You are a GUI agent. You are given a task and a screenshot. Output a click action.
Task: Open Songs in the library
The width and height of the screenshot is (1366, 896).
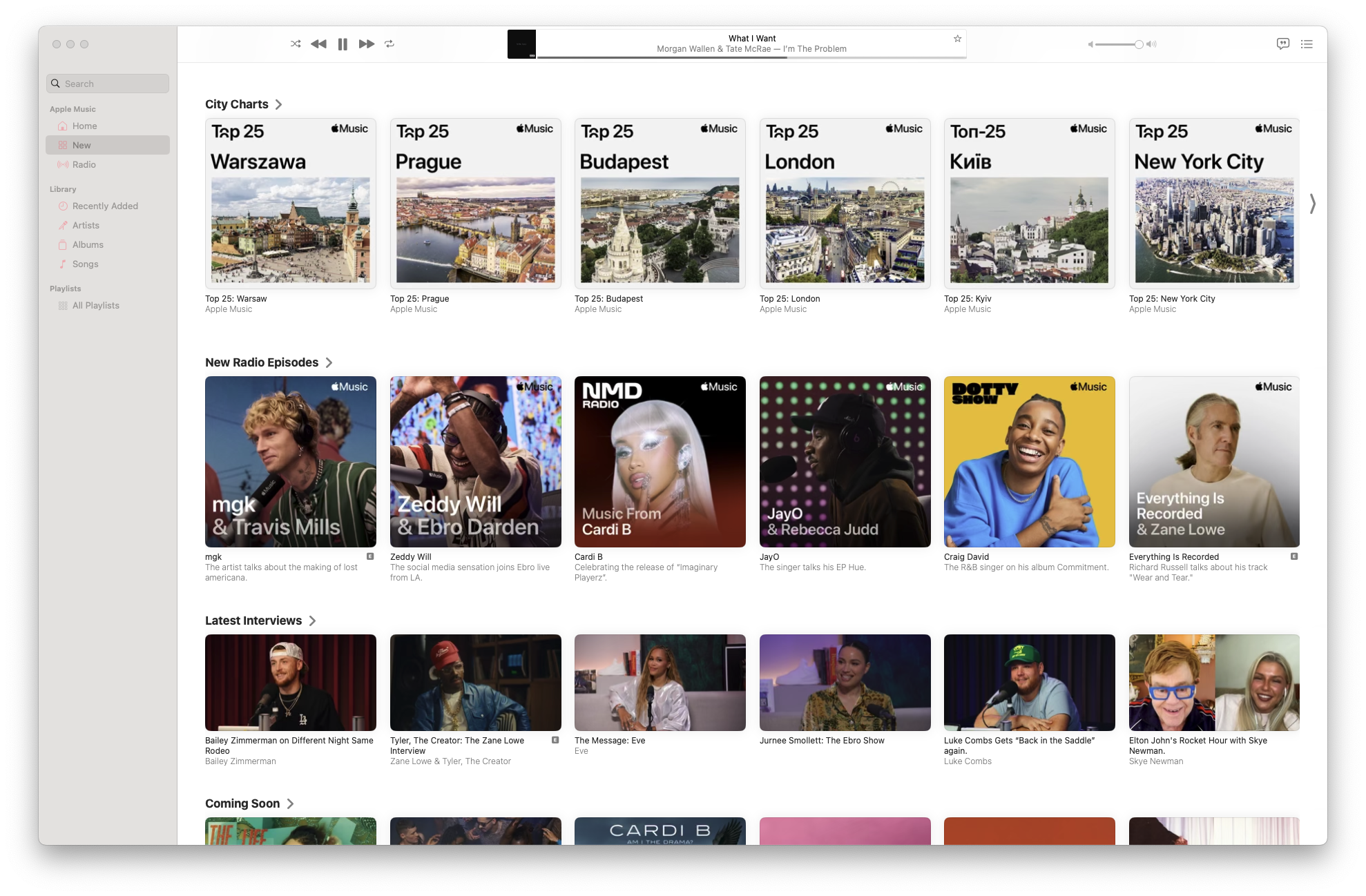(108, 264)
